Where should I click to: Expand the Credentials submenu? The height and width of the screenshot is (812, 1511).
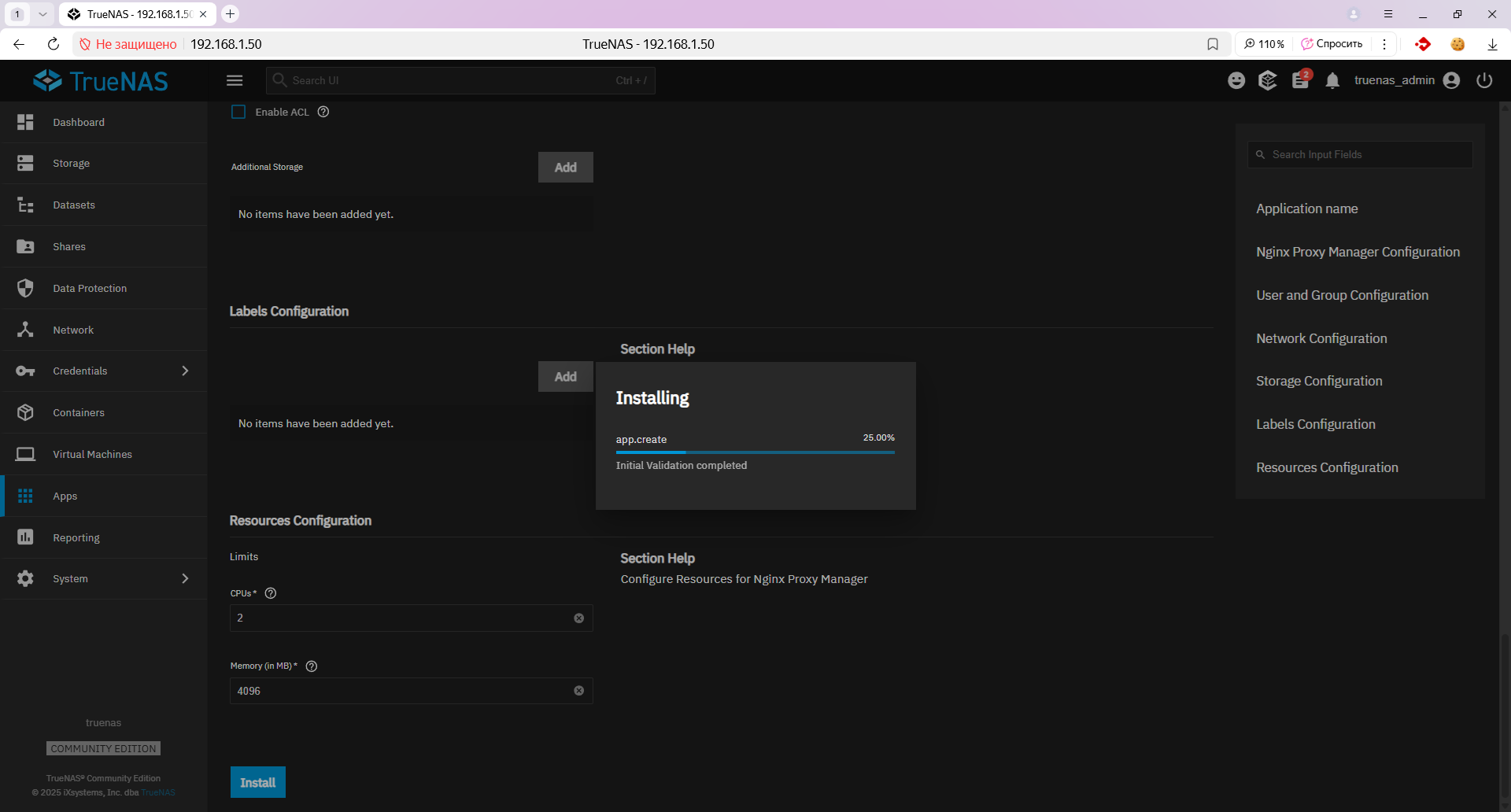click(185, 371)
